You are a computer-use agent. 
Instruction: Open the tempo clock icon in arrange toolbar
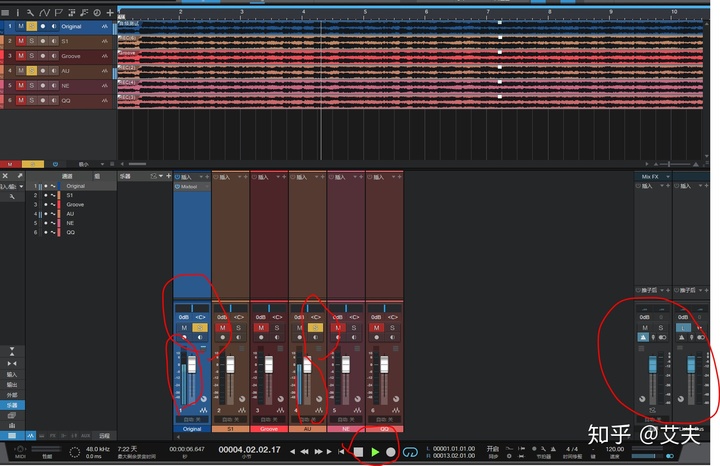[x=97, y=12]
